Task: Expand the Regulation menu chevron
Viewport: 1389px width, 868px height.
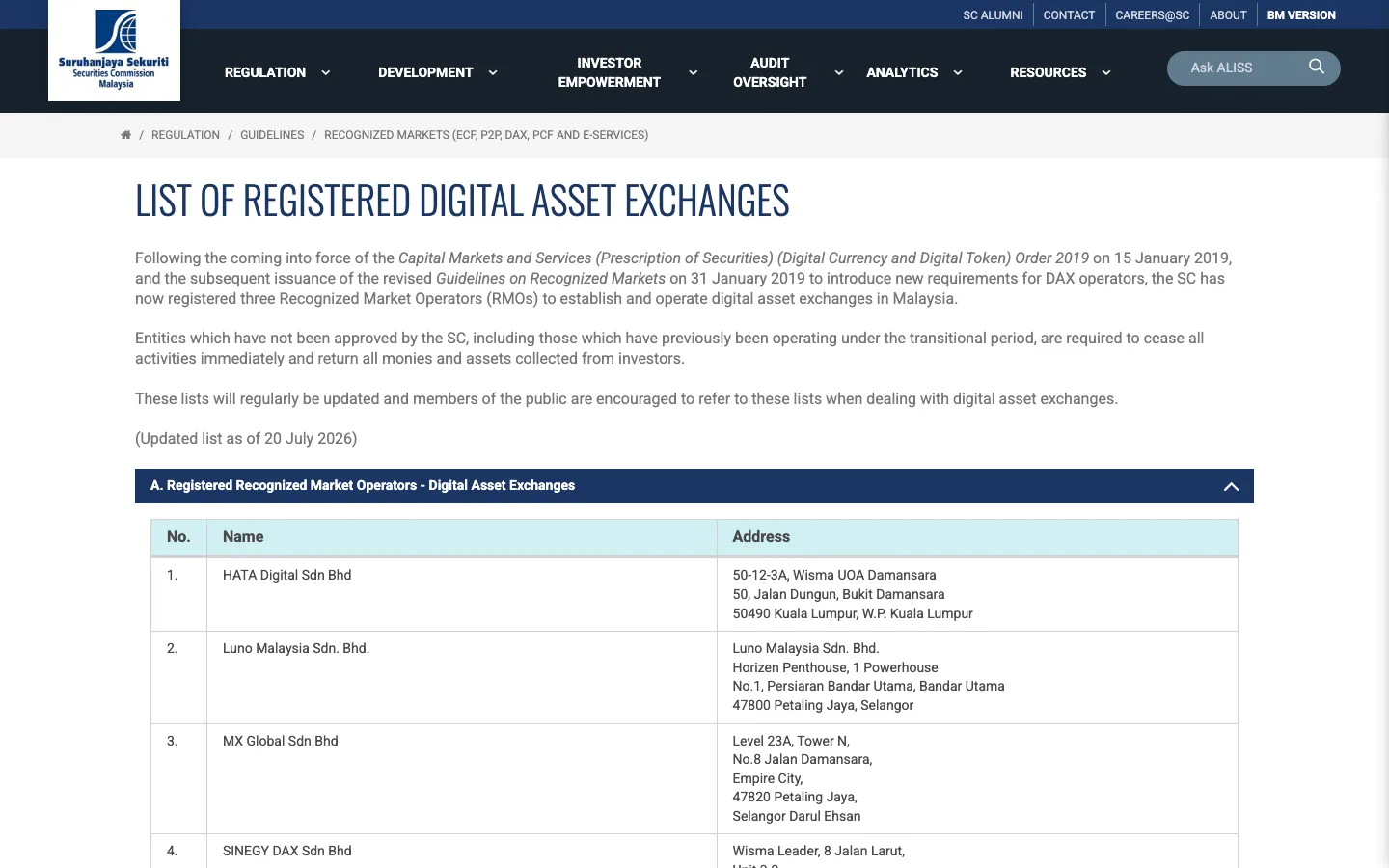Action: pos(326,72)
